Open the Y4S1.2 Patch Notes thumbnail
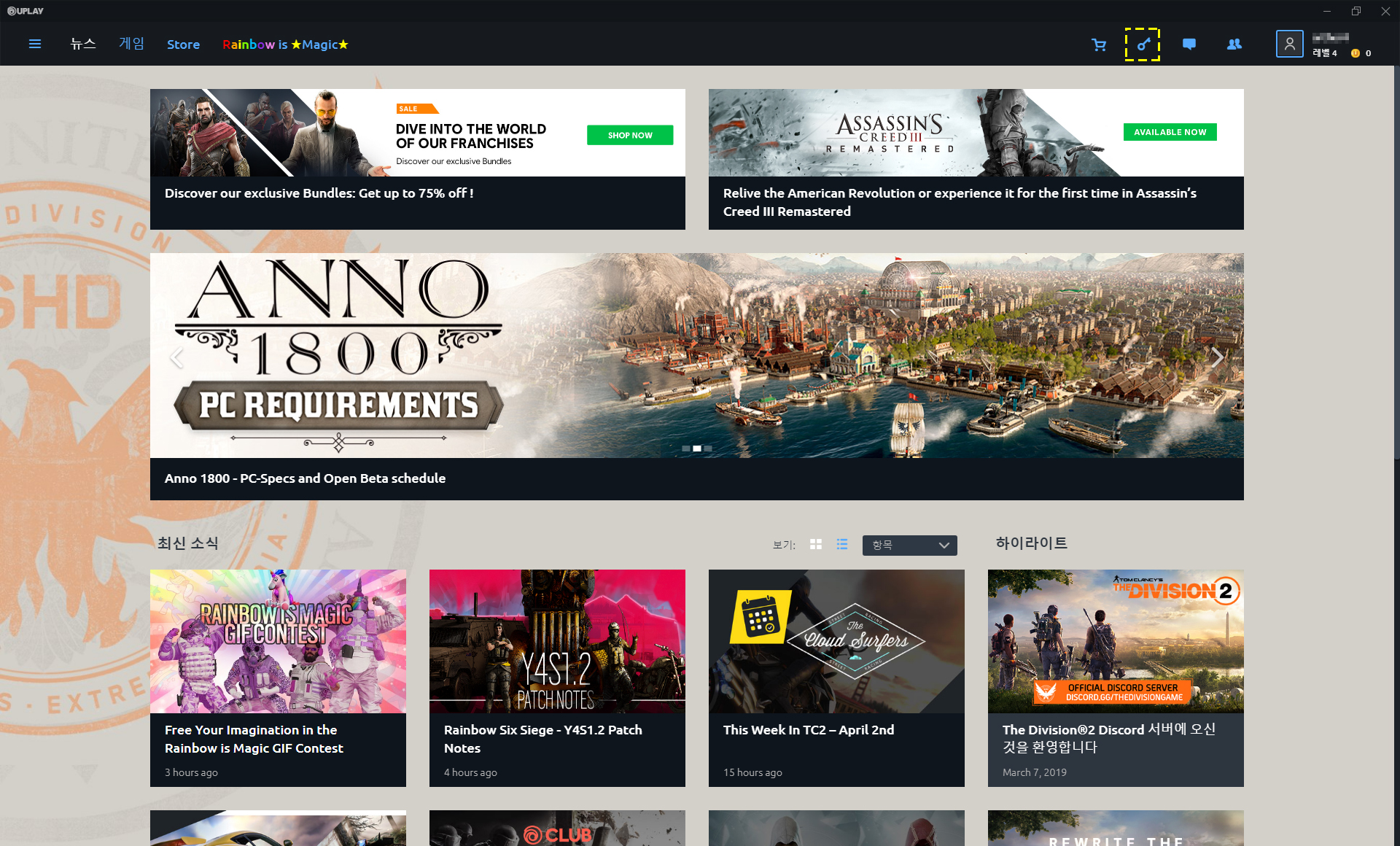Image resolution: width=1400 pixels, height=846 pixels. [x=557, y=641]
